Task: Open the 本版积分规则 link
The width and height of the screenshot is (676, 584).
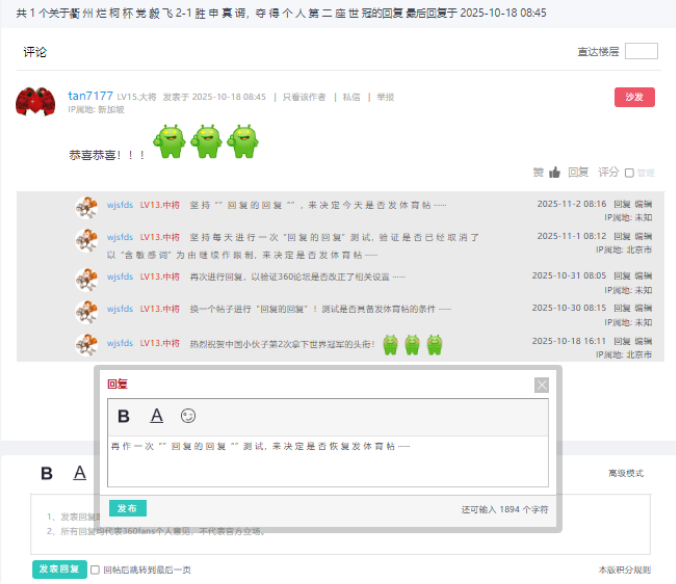Action: pos(625,569)
